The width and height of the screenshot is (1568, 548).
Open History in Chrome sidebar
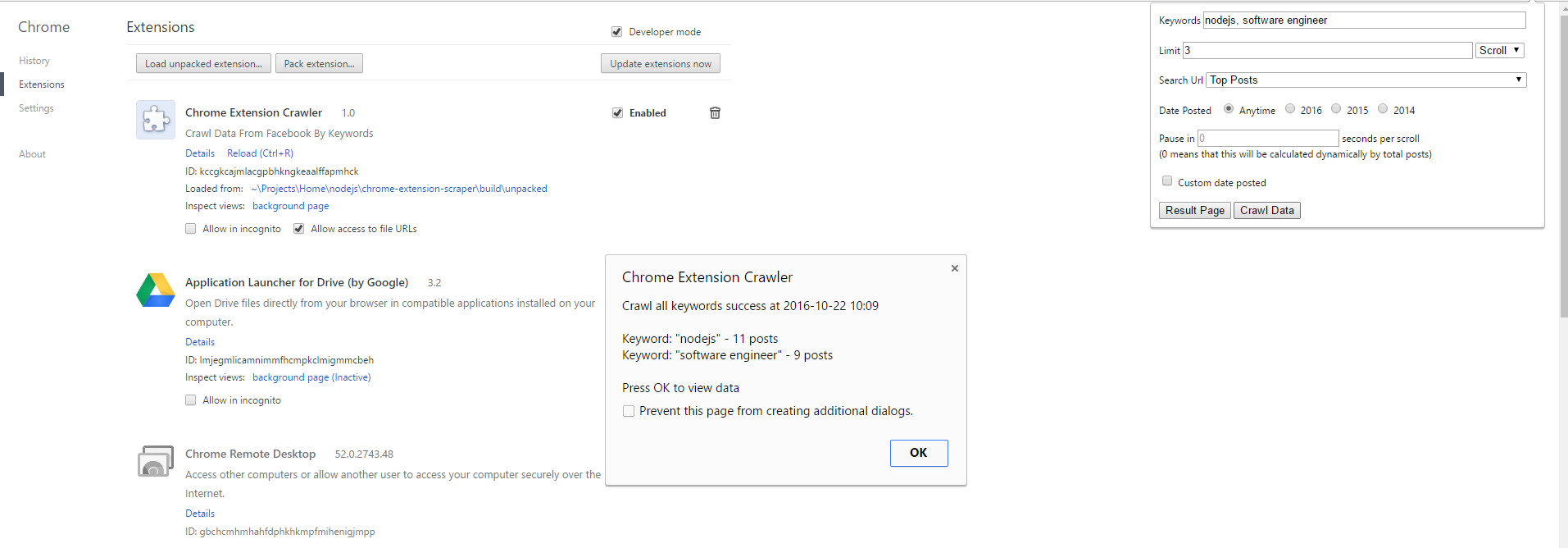pyautogui.click(x=34, y=61)
